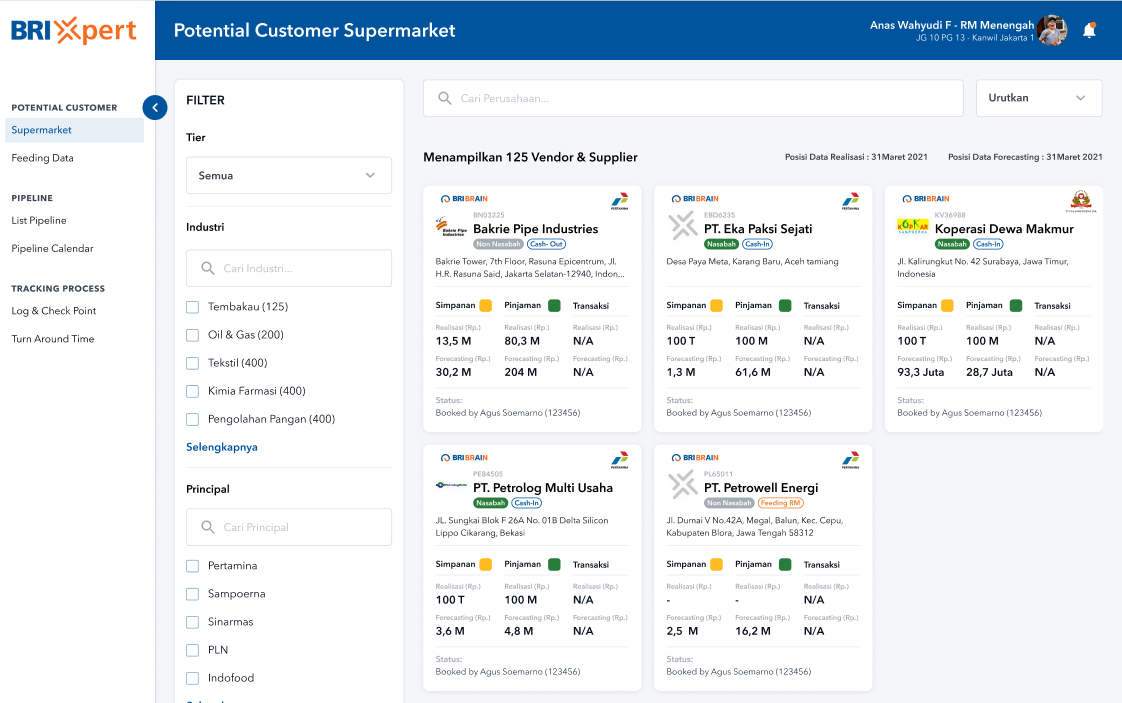Enable the Sinarmas principal filter
The height and width of the screenshot is (703, 1122).
click(x=192, y=622)
